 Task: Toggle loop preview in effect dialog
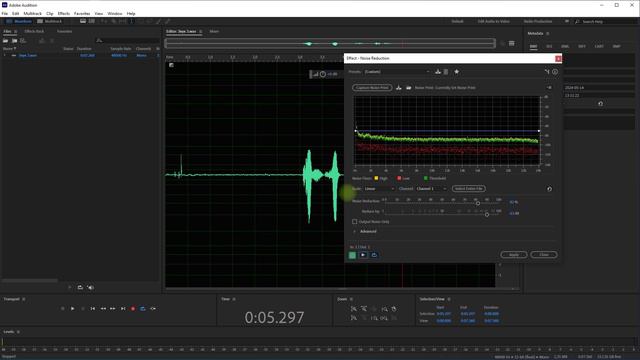pos(374,255)
